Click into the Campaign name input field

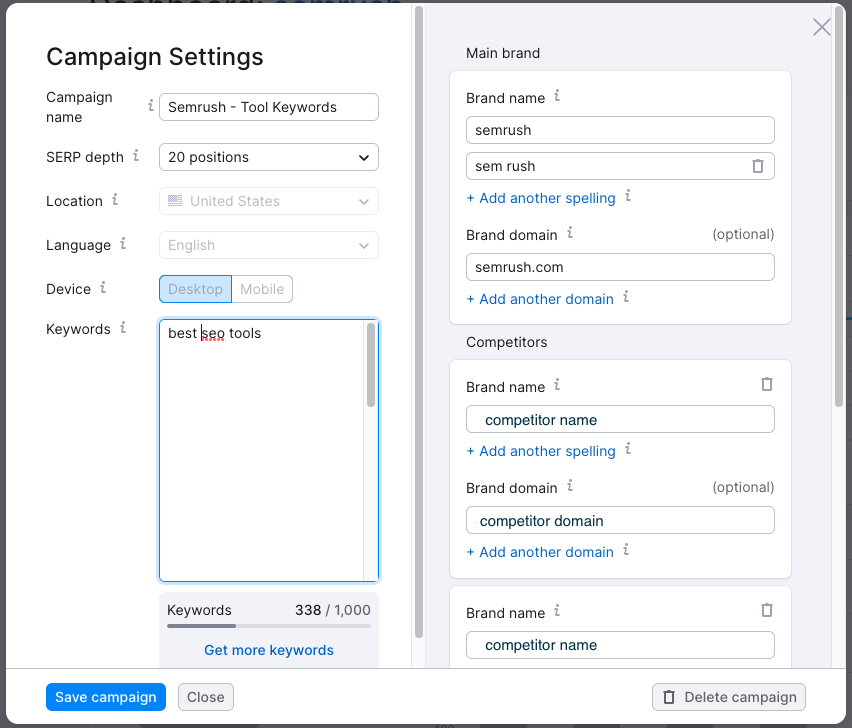point(269,107)
